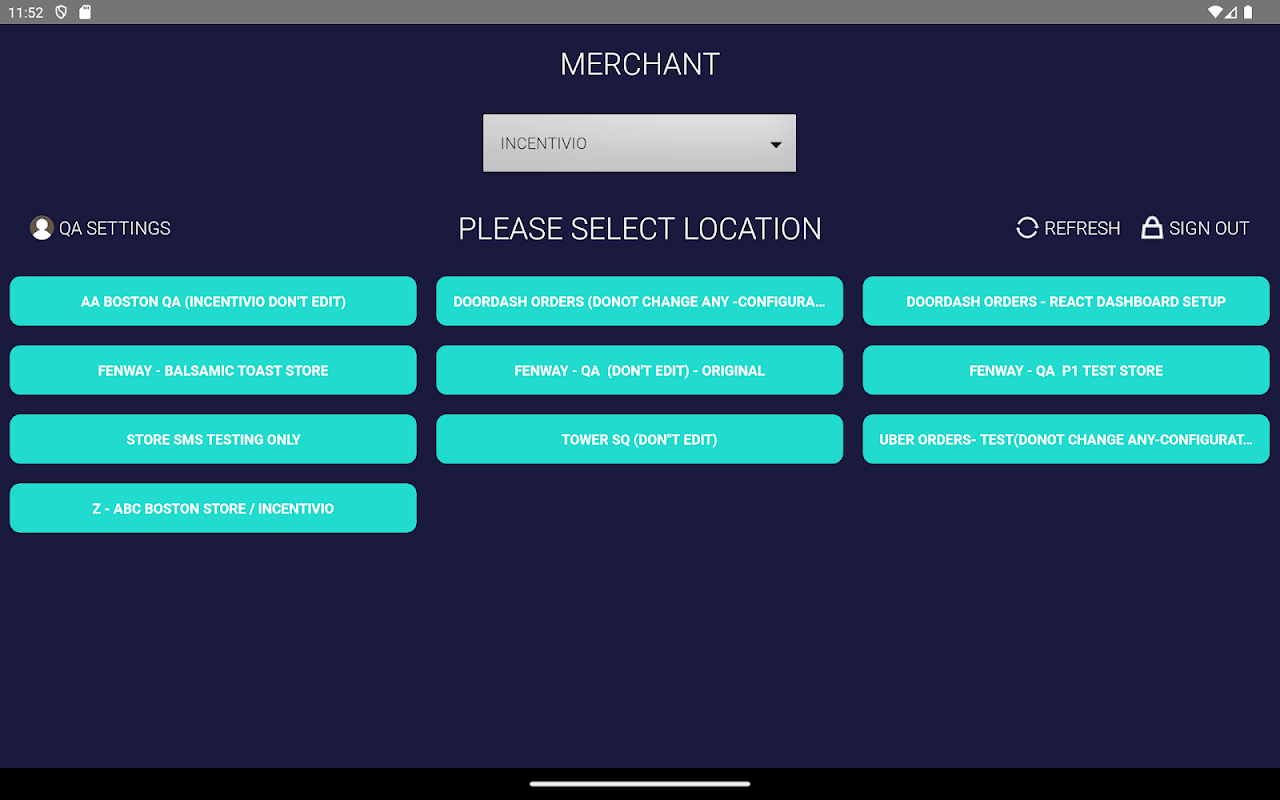Select AA BOSTON QA (INCENTIVIO DON'T EDIT) location
1280x800 pixels.
213,301
